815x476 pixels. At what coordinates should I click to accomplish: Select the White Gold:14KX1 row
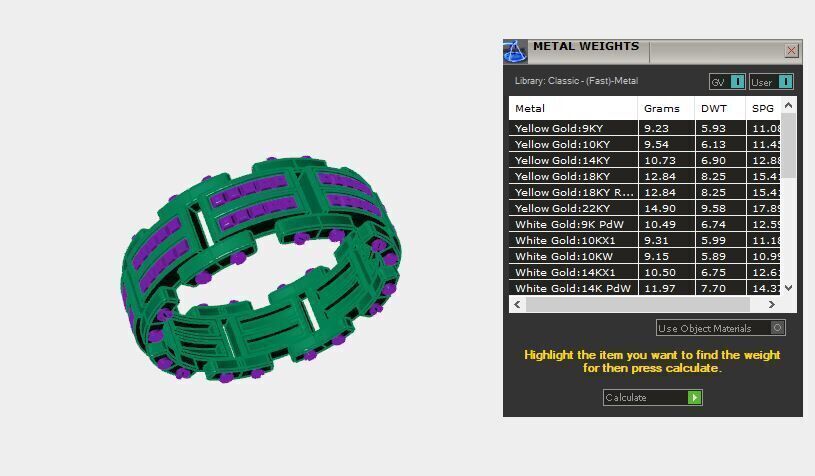(645, 272)
